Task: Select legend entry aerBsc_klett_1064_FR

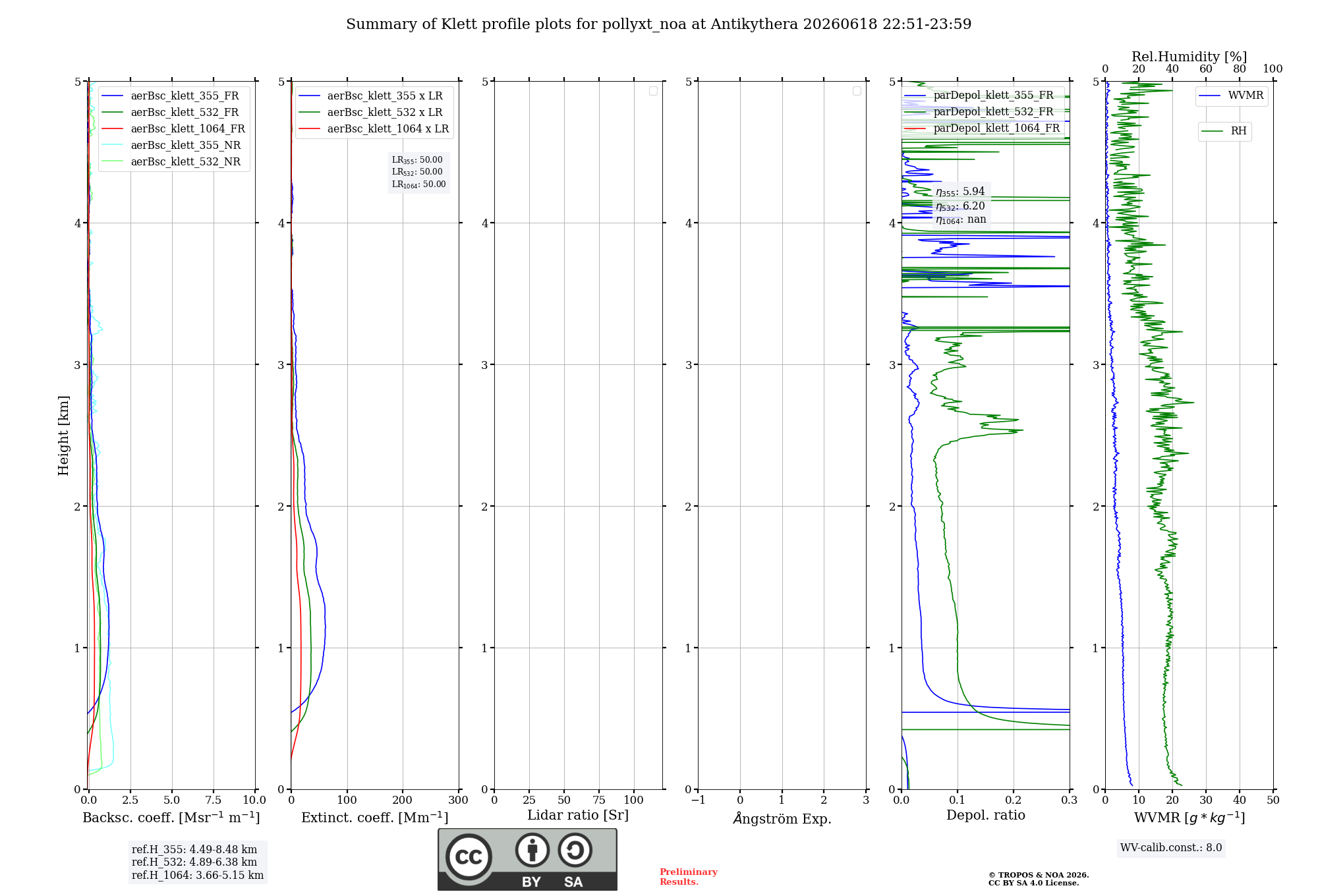Action: pos(173,129)
